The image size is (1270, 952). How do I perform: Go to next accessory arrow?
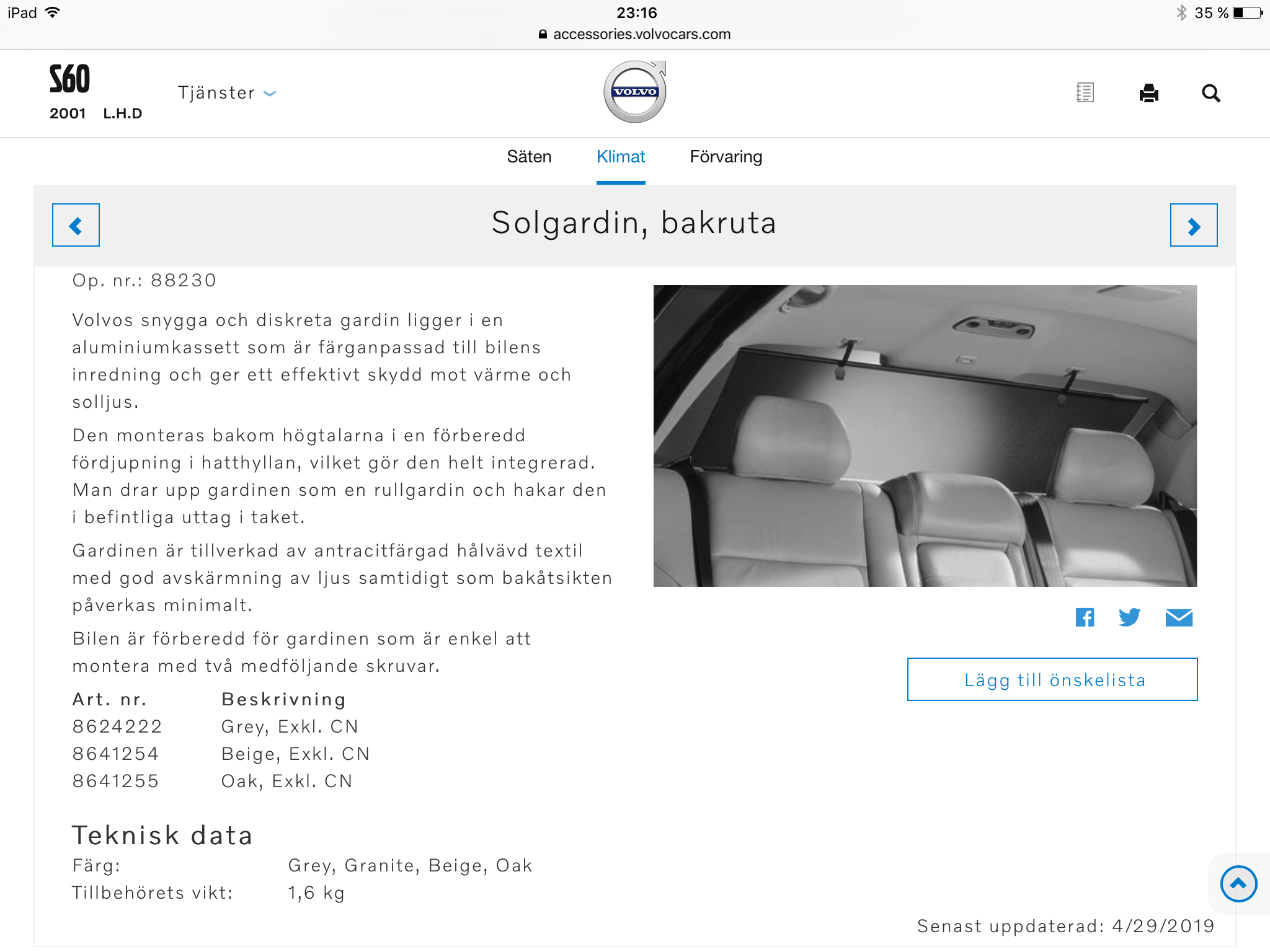(x=1194, y=225)
